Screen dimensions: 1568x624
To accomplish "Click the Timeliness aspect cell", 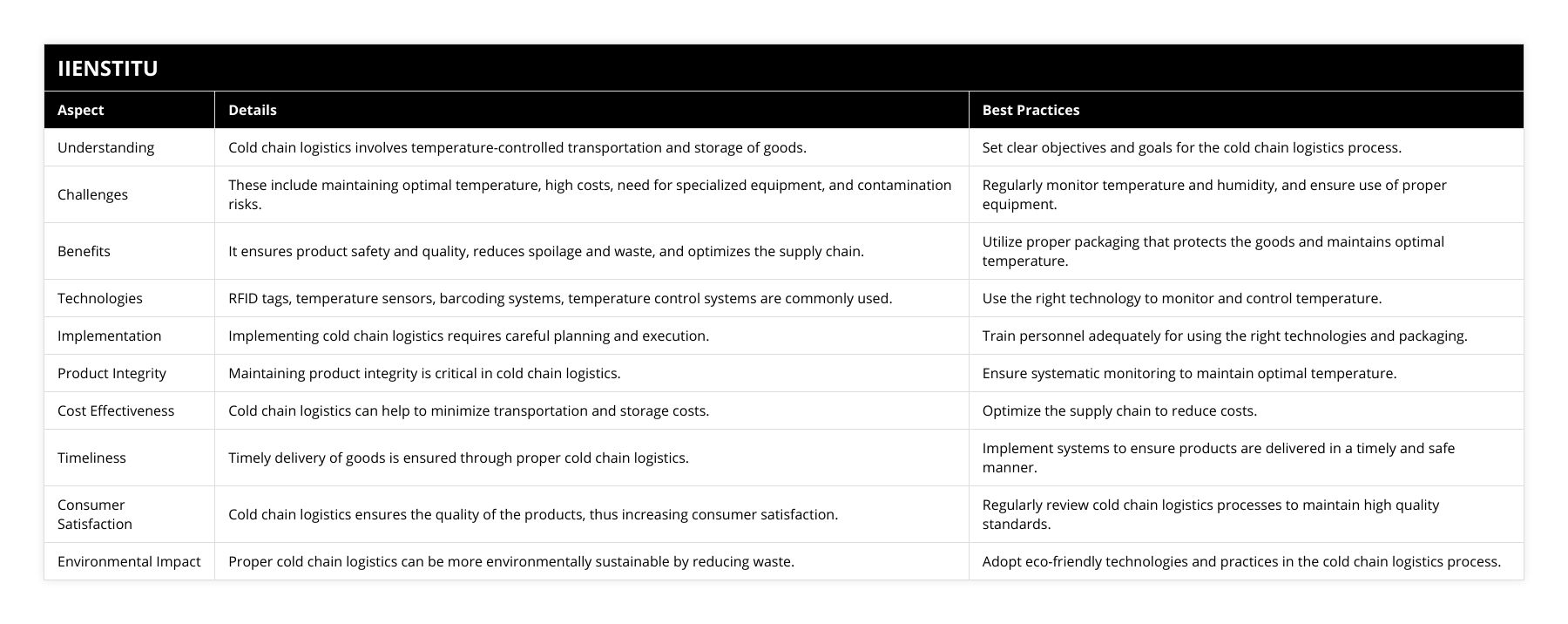I will point(91,458).
